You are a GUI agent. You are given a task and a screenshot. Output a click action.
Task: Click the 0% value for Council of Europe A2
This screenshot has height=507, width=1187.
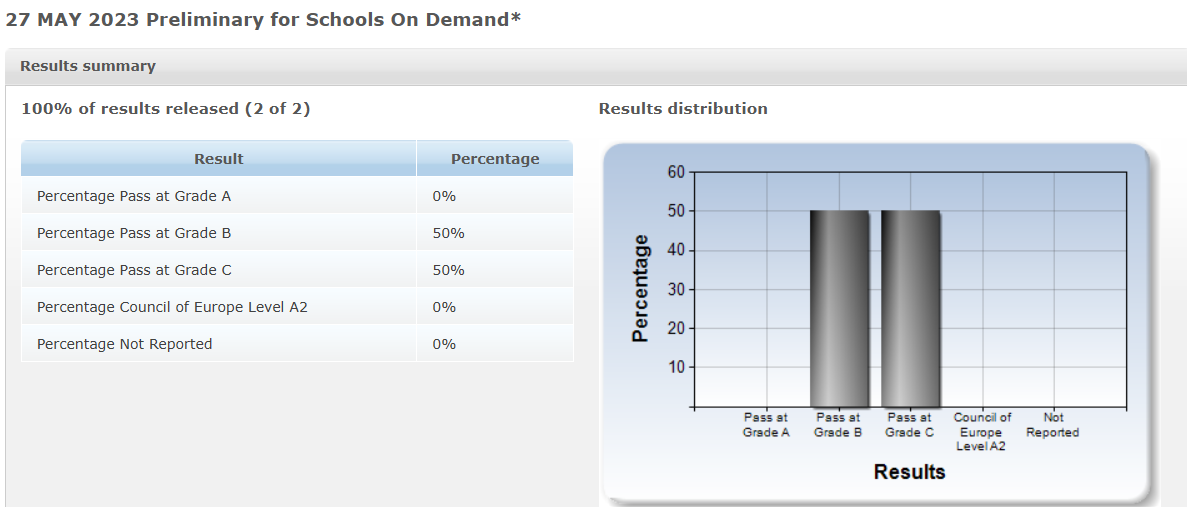[x=444, y=307]
